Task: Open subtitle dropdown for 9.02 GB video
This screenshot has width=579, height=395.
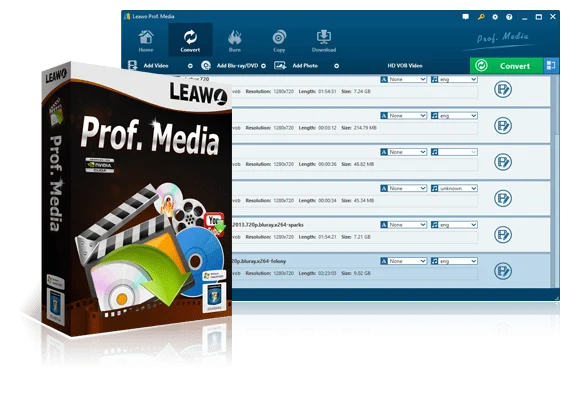Action: point(403,261)
